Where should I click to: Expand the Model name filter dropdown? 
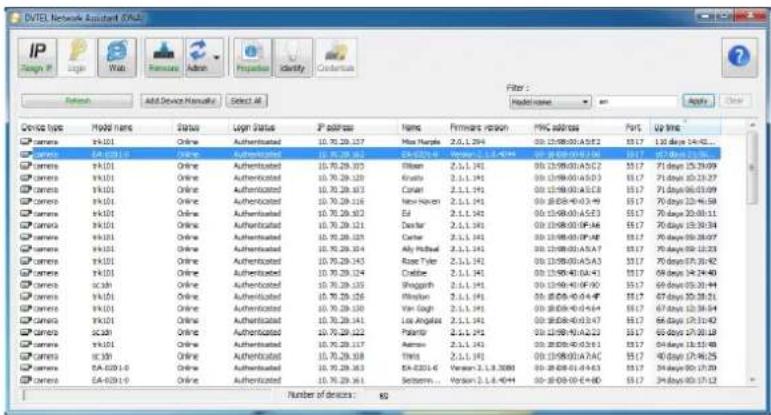pos(585,102)
